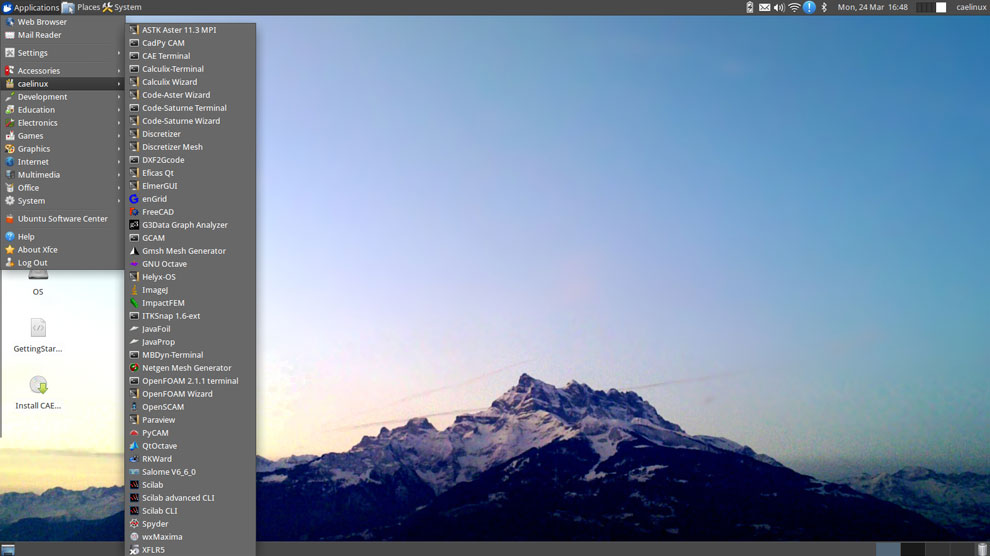
Task: Launch Paraview
Action: (191, 420)
